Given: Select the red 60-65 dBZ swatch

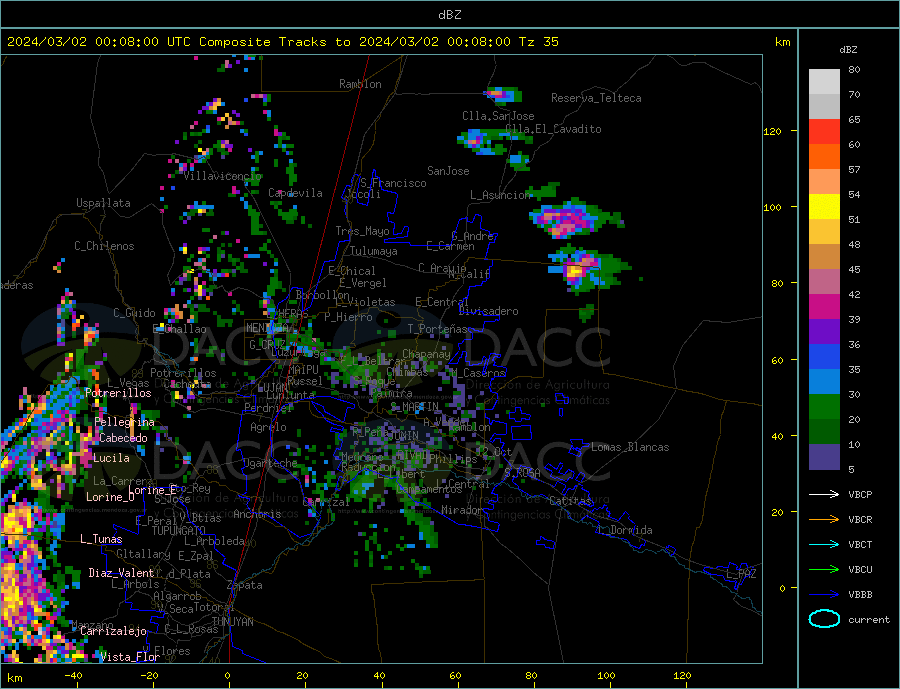Looking at the screenshot, I should pos(824,131).
